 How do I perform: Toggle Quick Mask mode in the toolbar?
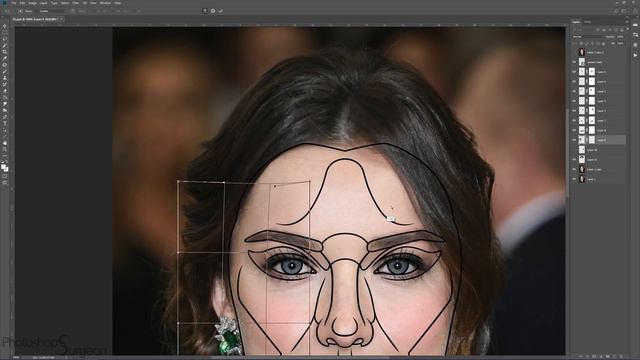pos(4,176)
